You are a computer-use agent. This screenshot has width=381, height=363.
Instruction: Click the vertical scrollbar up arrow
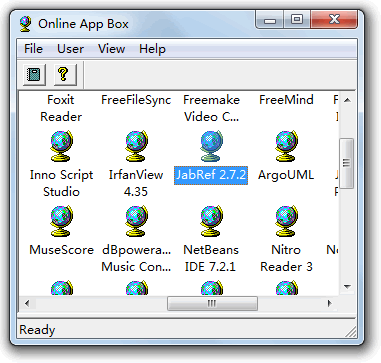[347, 100]
